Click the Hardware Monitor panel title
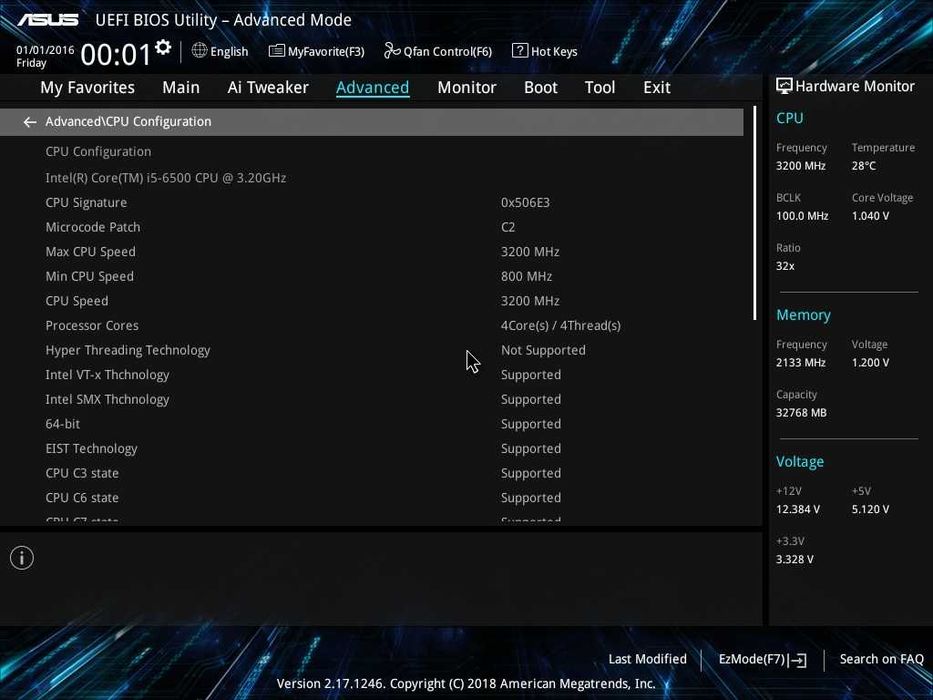This screenshot has width=933, height=700. (x=854, y=86)
